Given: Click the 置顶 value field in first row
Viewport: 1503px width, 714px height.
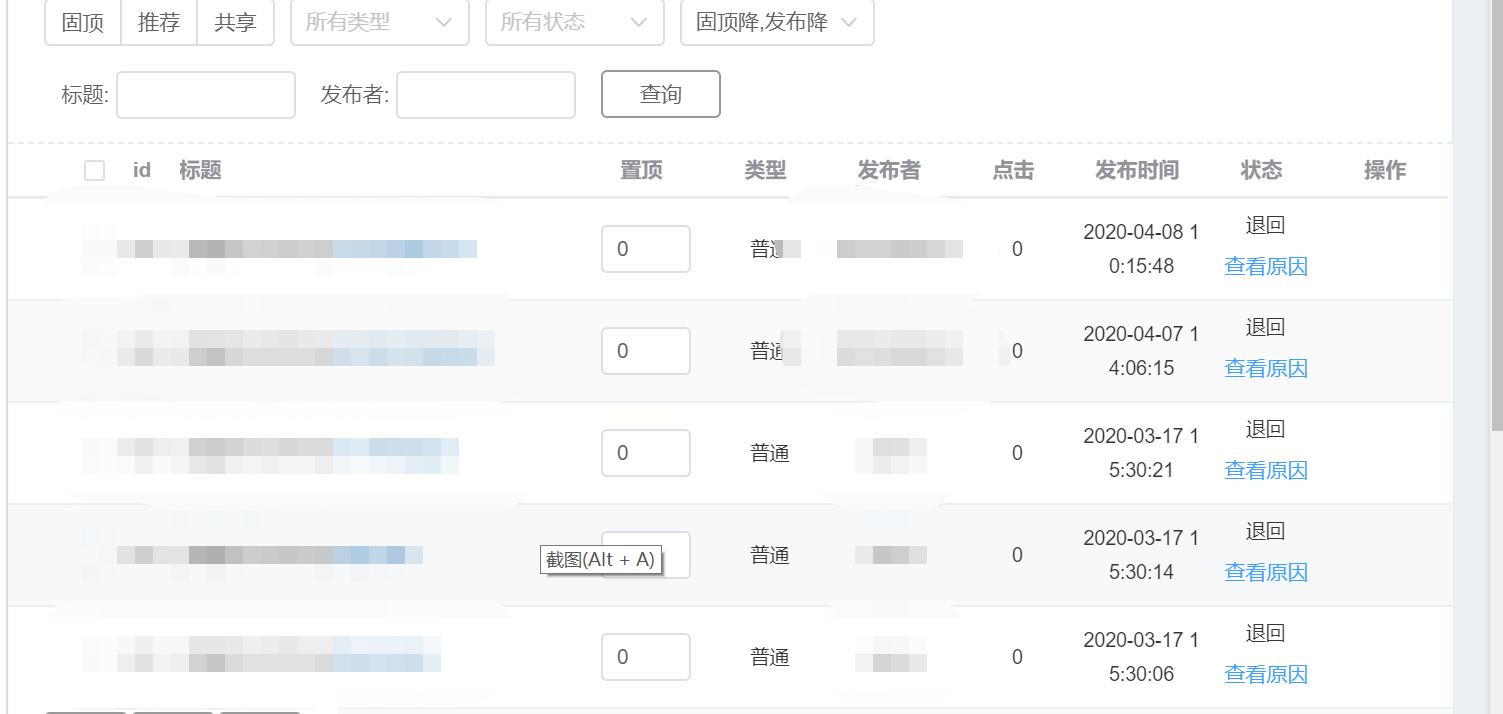Looking at the screenshot, I should point(645,249).
